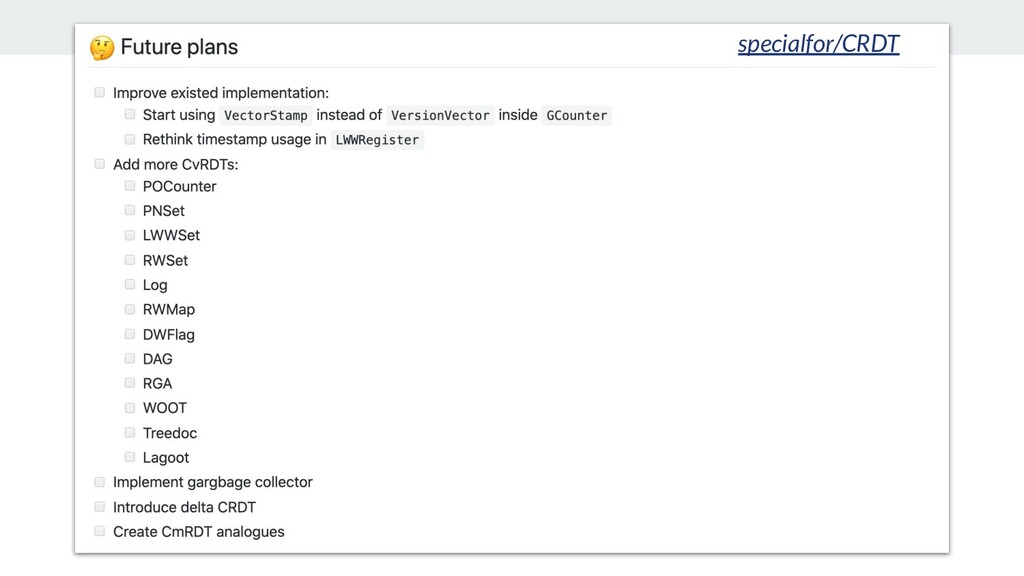Check the Improve existed implementation checkbox
The image size is (1024, 576).
99,92
